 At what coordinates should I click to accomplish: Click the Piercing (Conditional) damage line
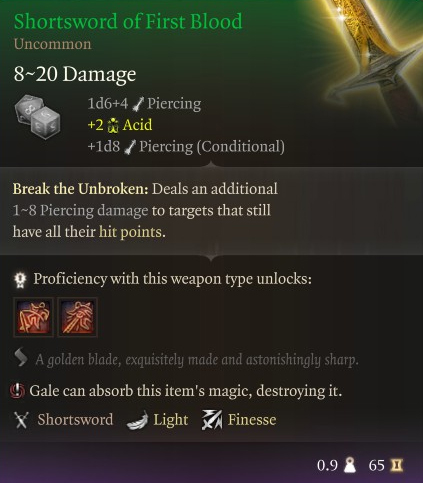(x=186, y=147)
